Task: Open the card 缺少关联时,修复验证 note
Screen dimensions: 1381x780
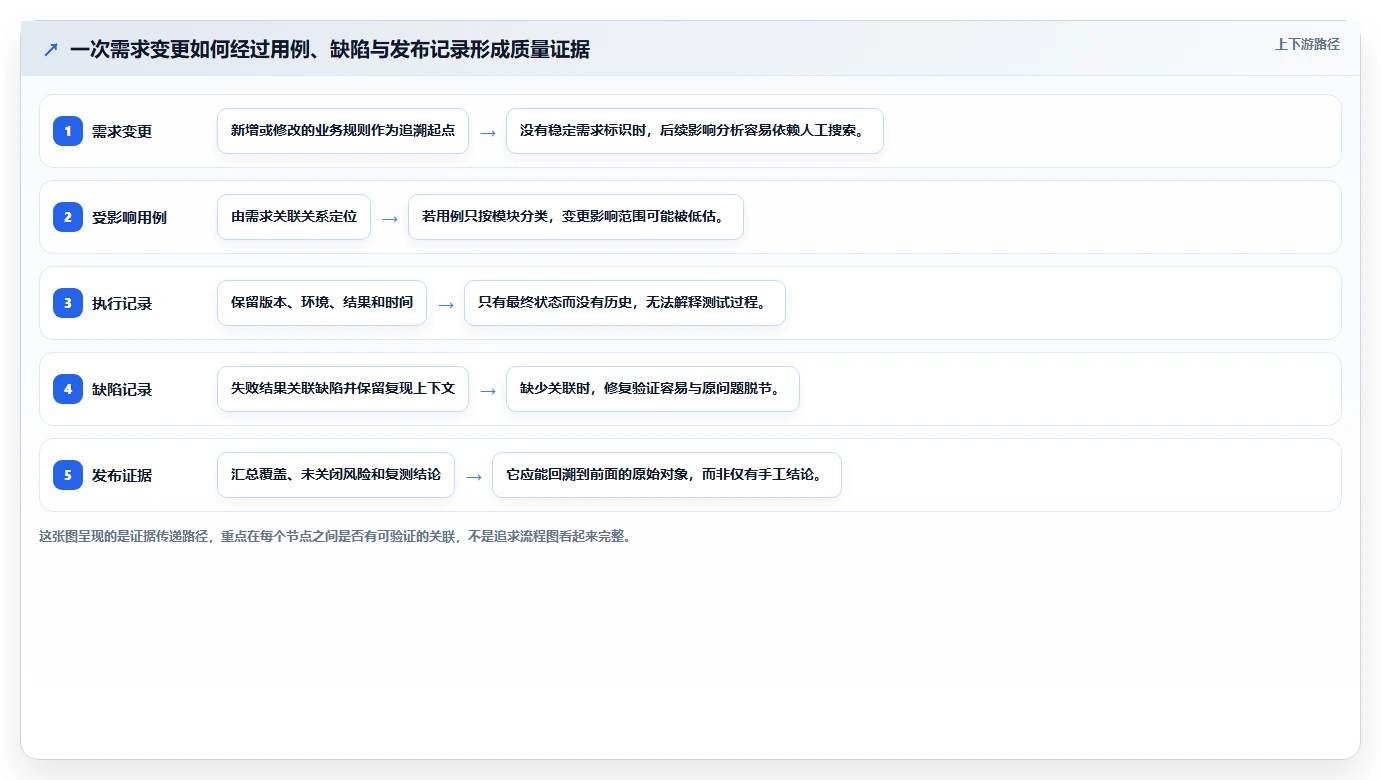Action: pos(653,389)
